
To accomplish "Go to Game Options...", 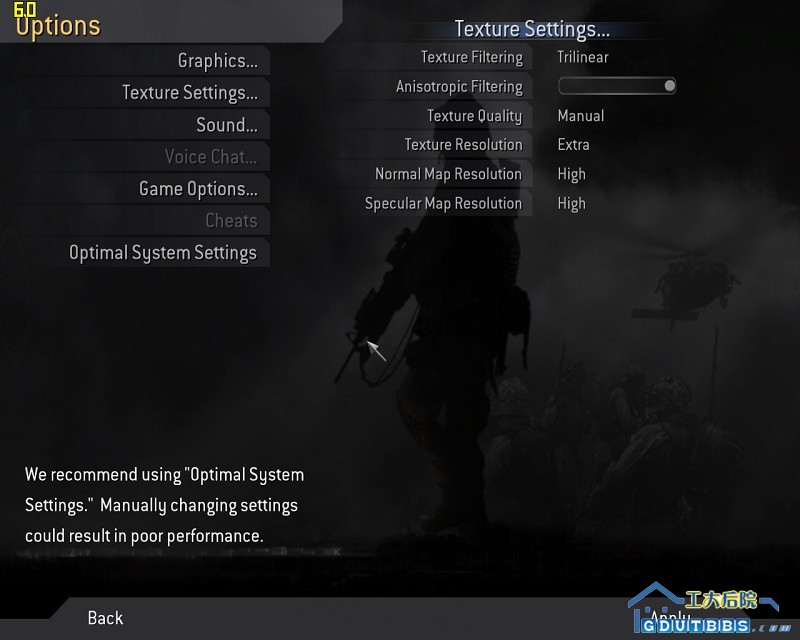I will [197, 189].
